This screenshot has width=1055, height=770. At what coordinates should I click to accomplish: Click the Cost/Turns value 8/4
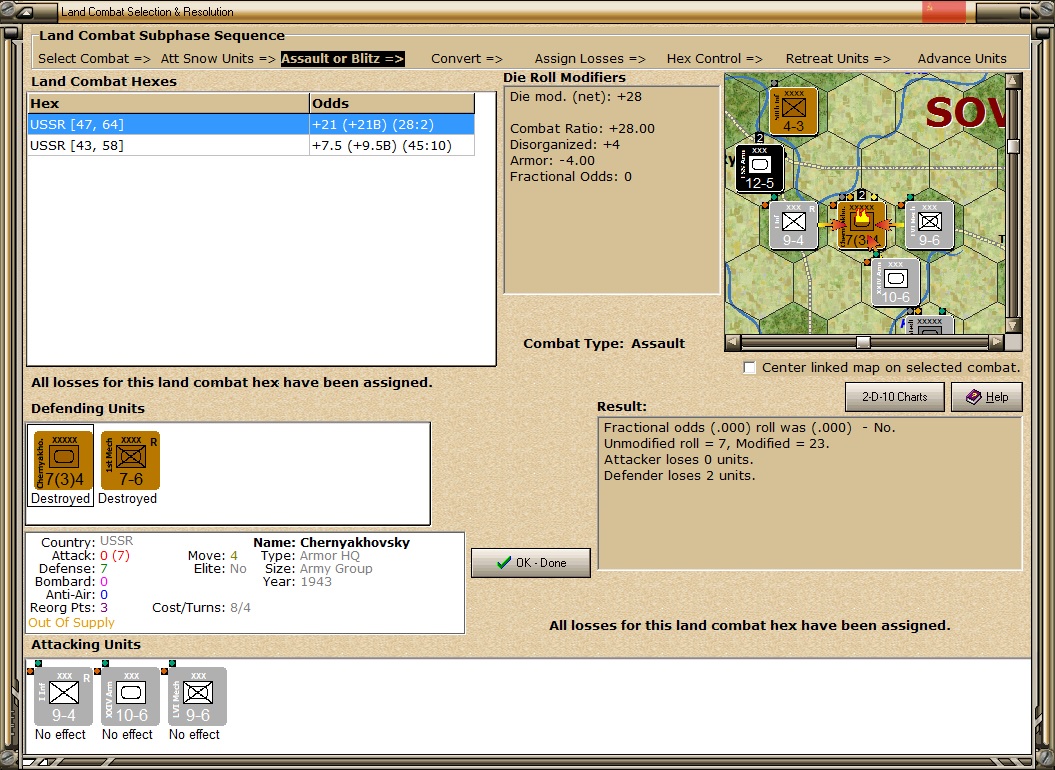240,608
